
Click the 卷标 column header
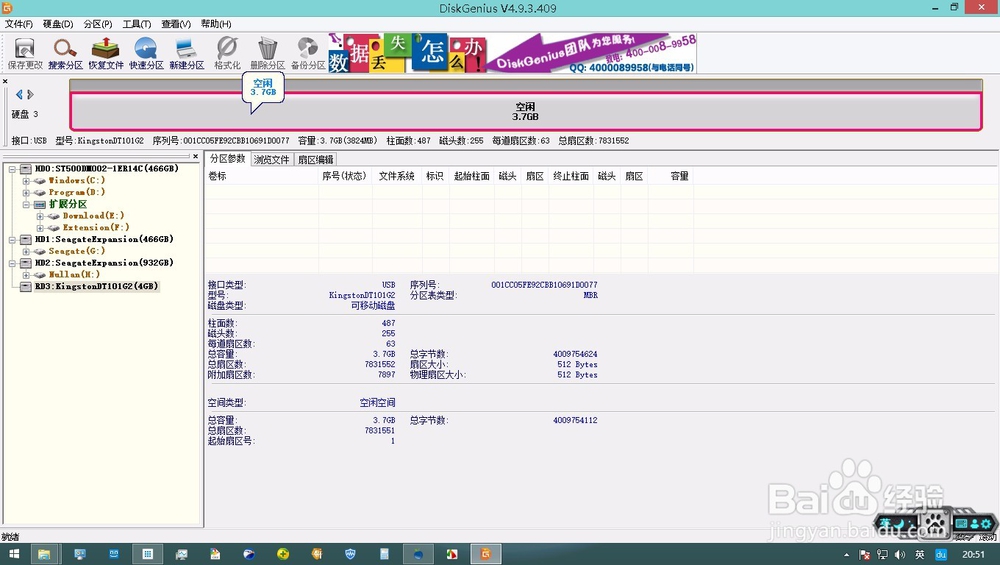(x=262, y=176)
